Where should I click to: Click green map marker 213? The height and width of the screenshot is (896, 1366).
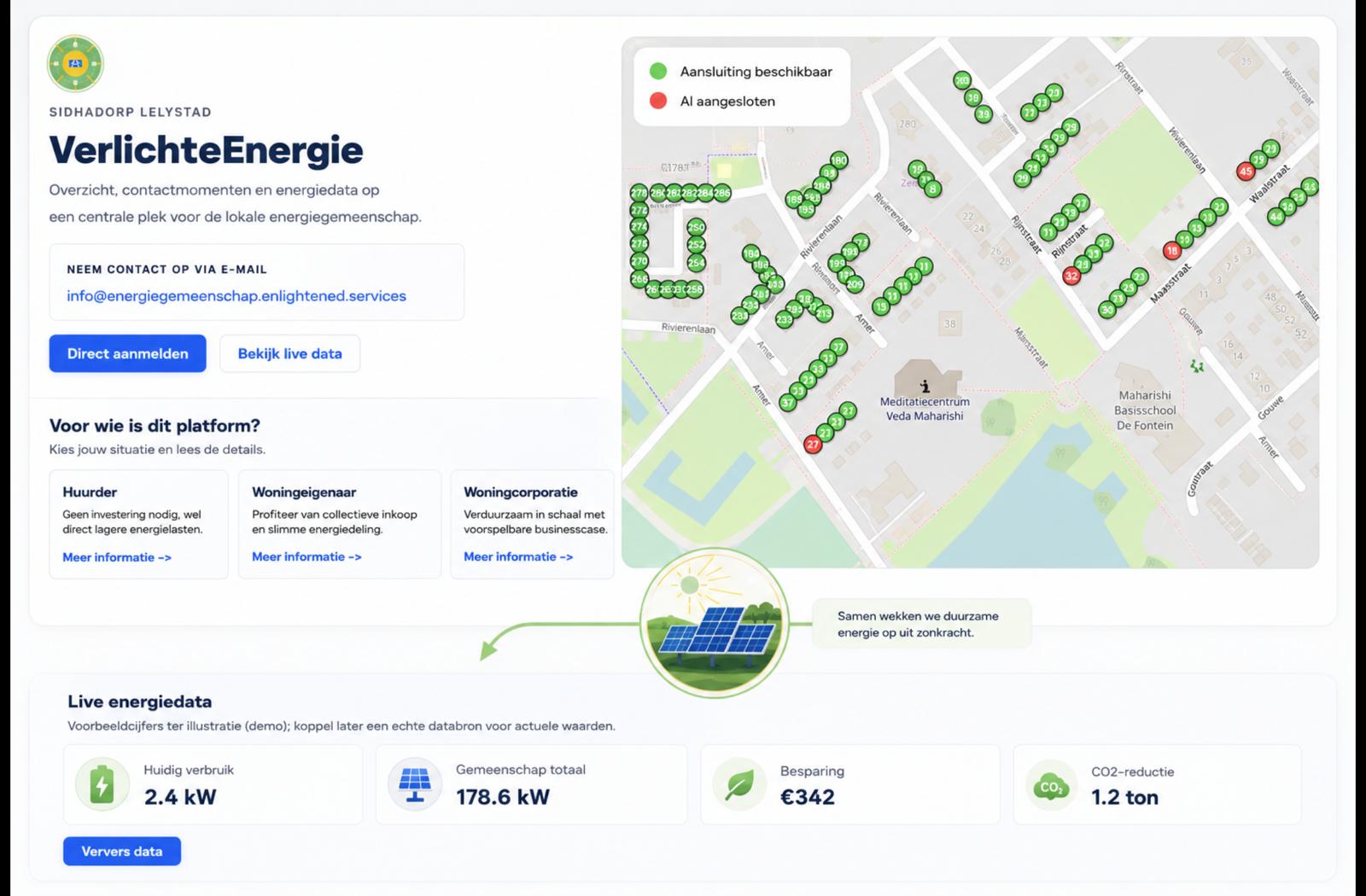pos(823,314)
